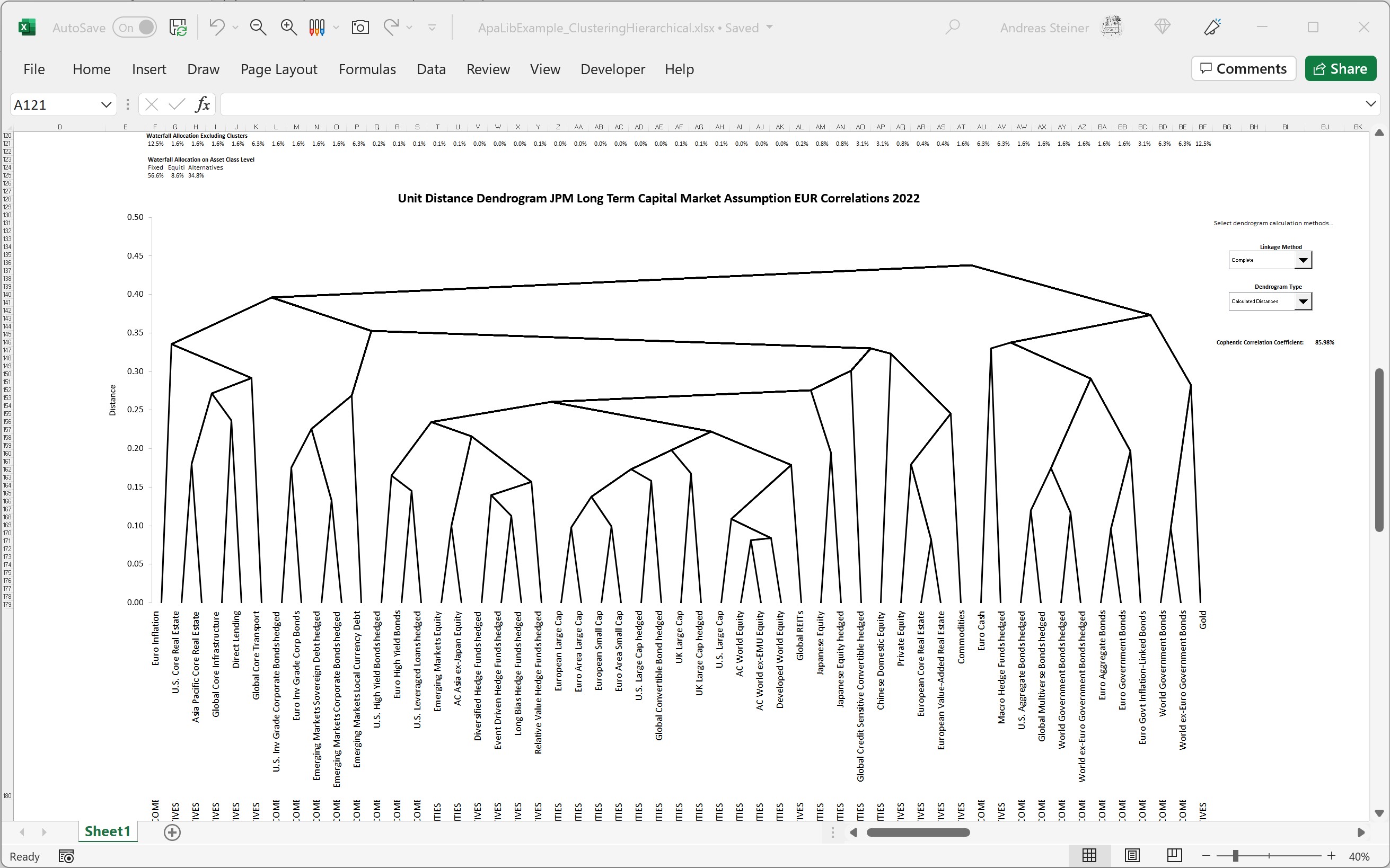This screenshot has width=1390, height=868.
Task: Click the Distance axis label
Action: click(112, 400)
